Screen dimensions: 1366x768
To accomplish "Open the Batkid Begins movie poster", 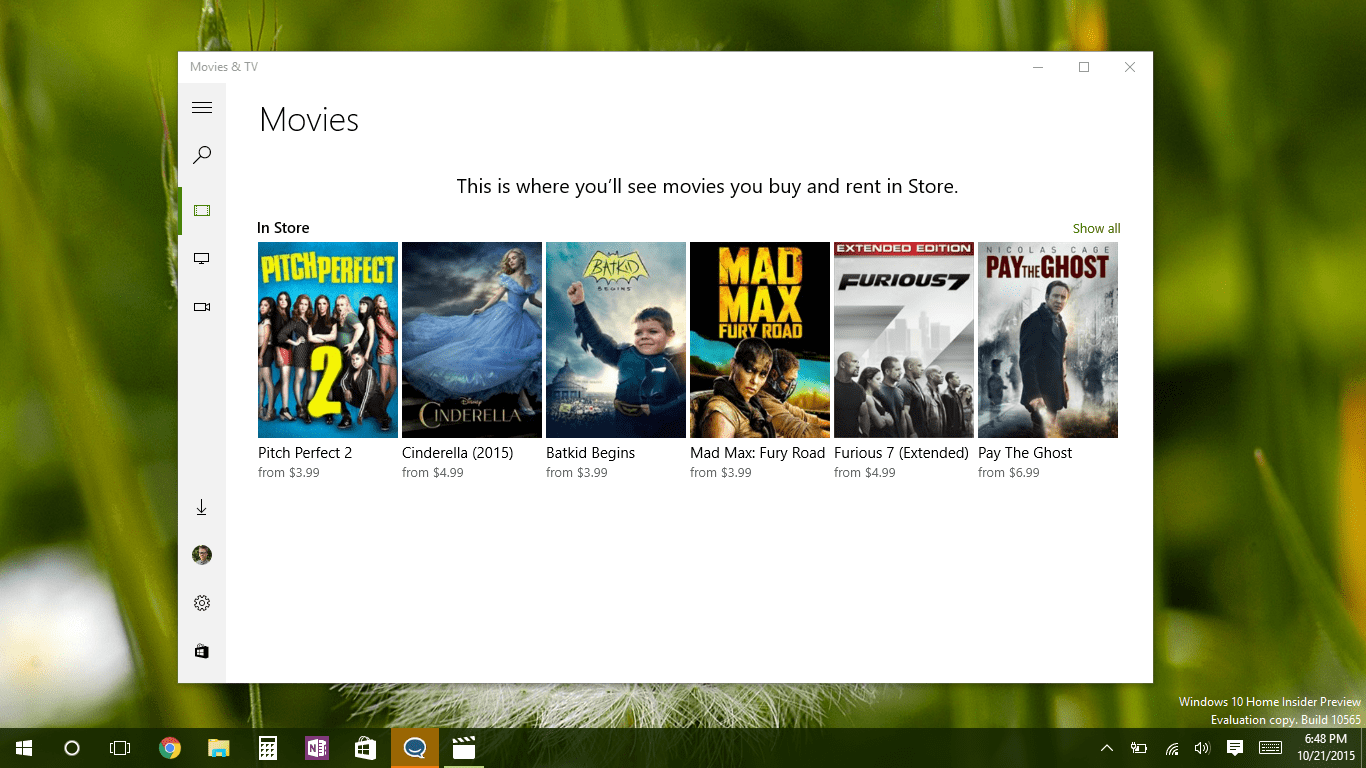I will 616,340.
